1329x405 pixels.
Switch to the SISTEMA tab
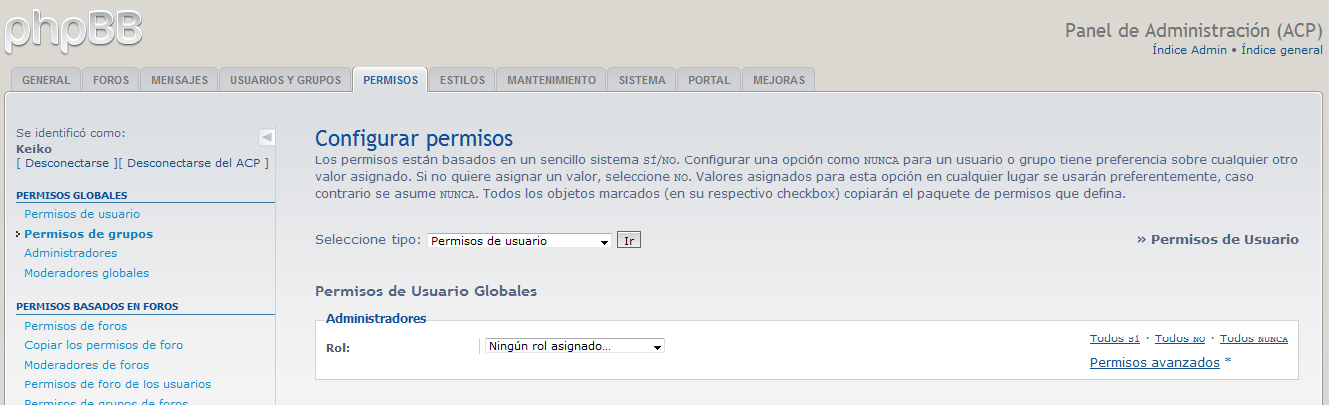click(x=642, y=80)
